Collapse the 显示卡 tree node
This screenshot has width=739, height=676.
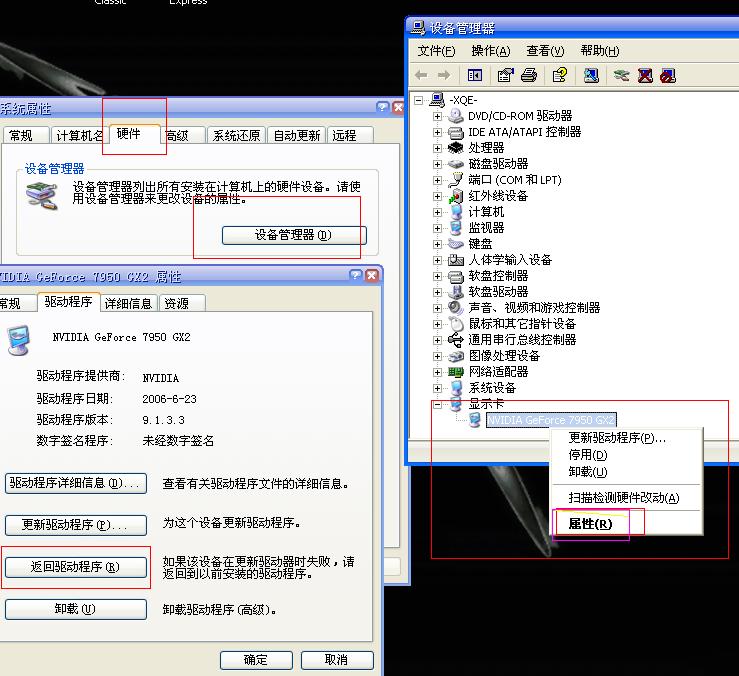(437, 404)
